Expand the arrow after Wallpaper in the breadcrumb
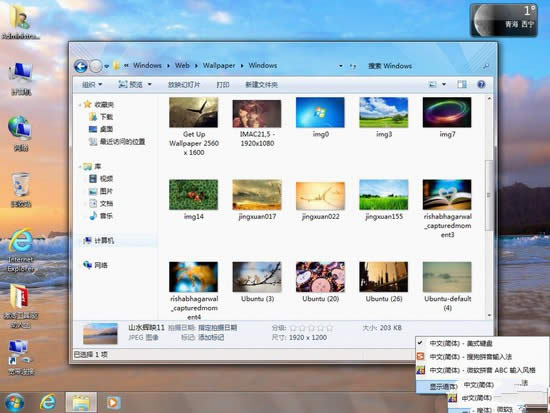 coord(242,66)
